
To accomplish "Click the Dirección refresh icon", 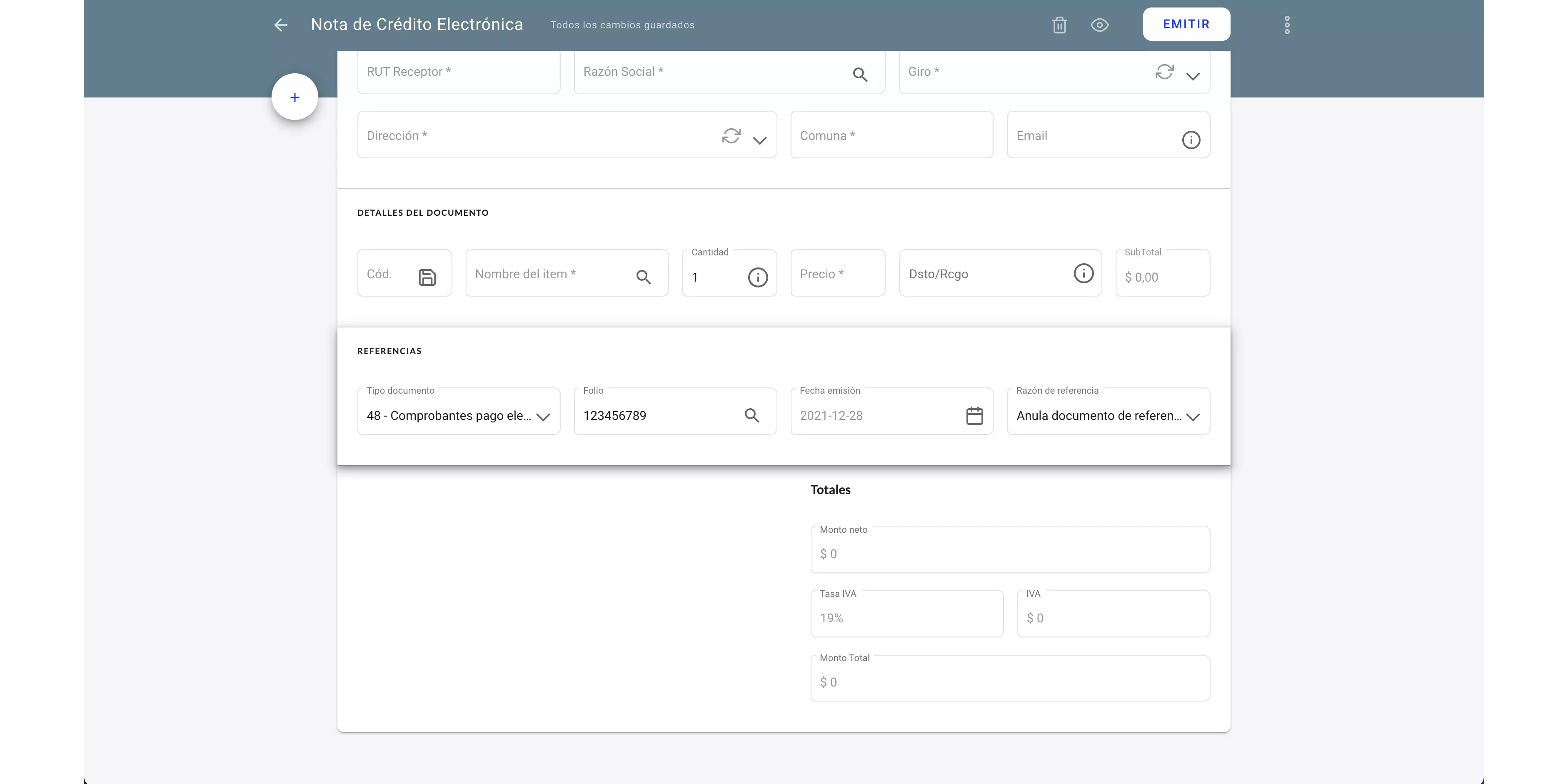I will 731,136.
